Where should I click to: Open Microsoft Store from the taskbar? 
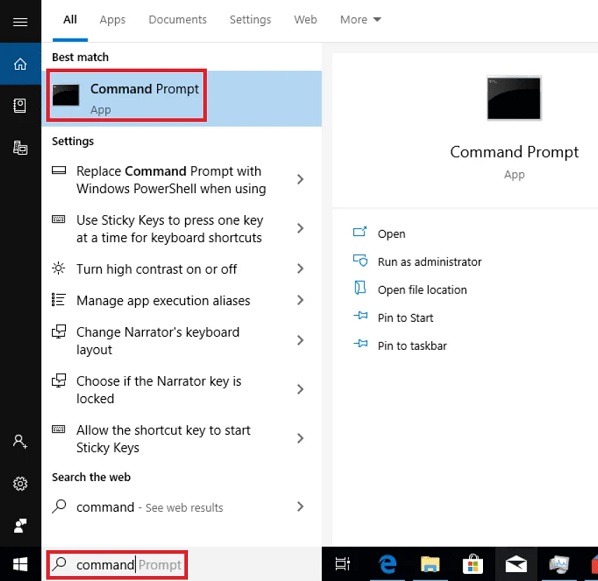pyautogui.click(x=473, y=564)
